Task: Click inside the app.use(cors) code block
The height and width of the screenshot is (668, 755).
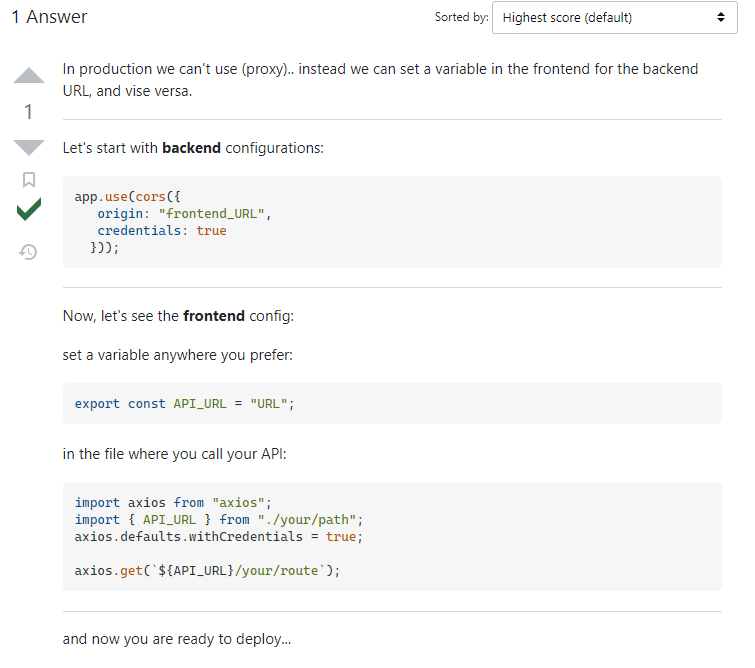Action: (x=392, y=222)
